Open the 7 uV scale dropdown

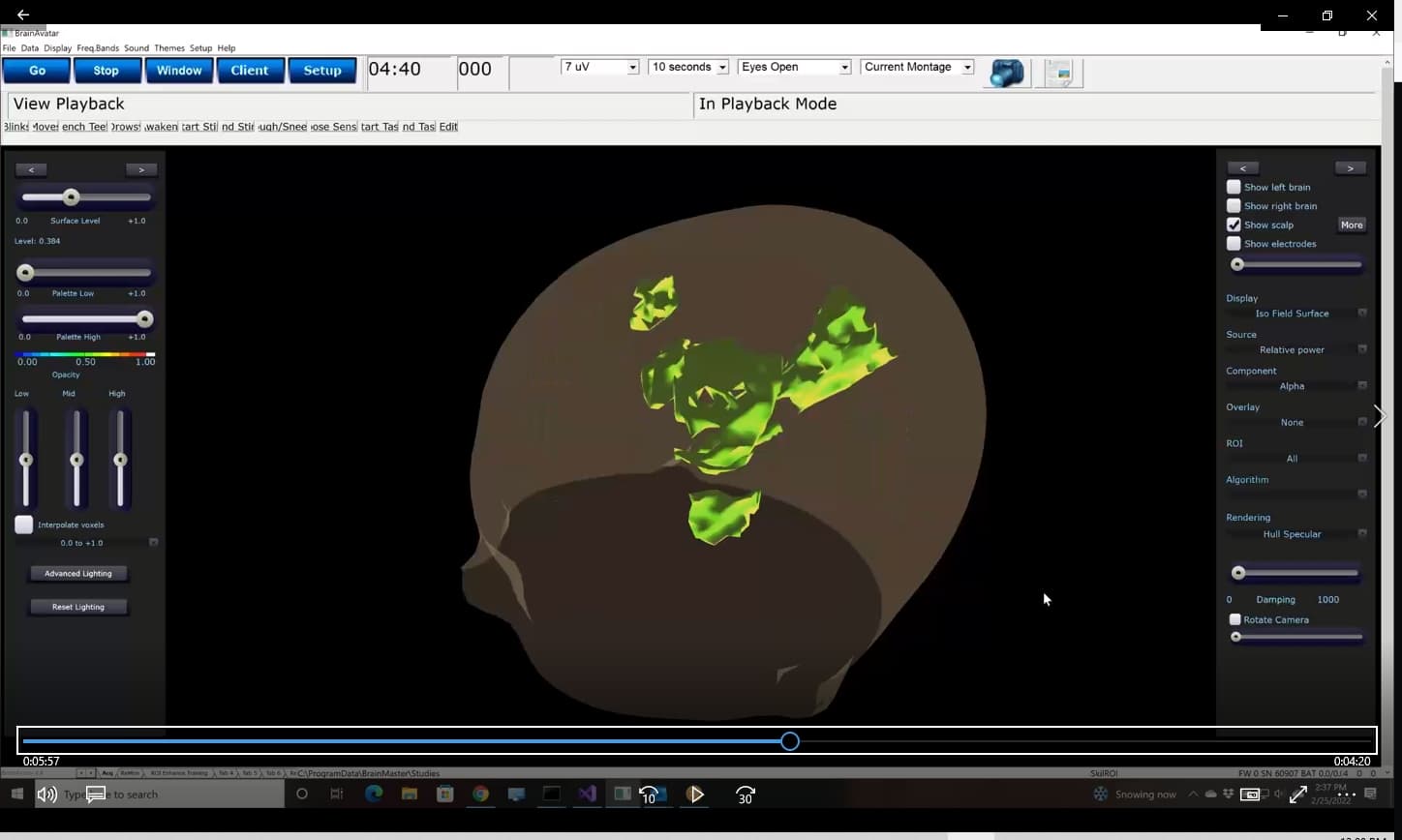point(599,67)
